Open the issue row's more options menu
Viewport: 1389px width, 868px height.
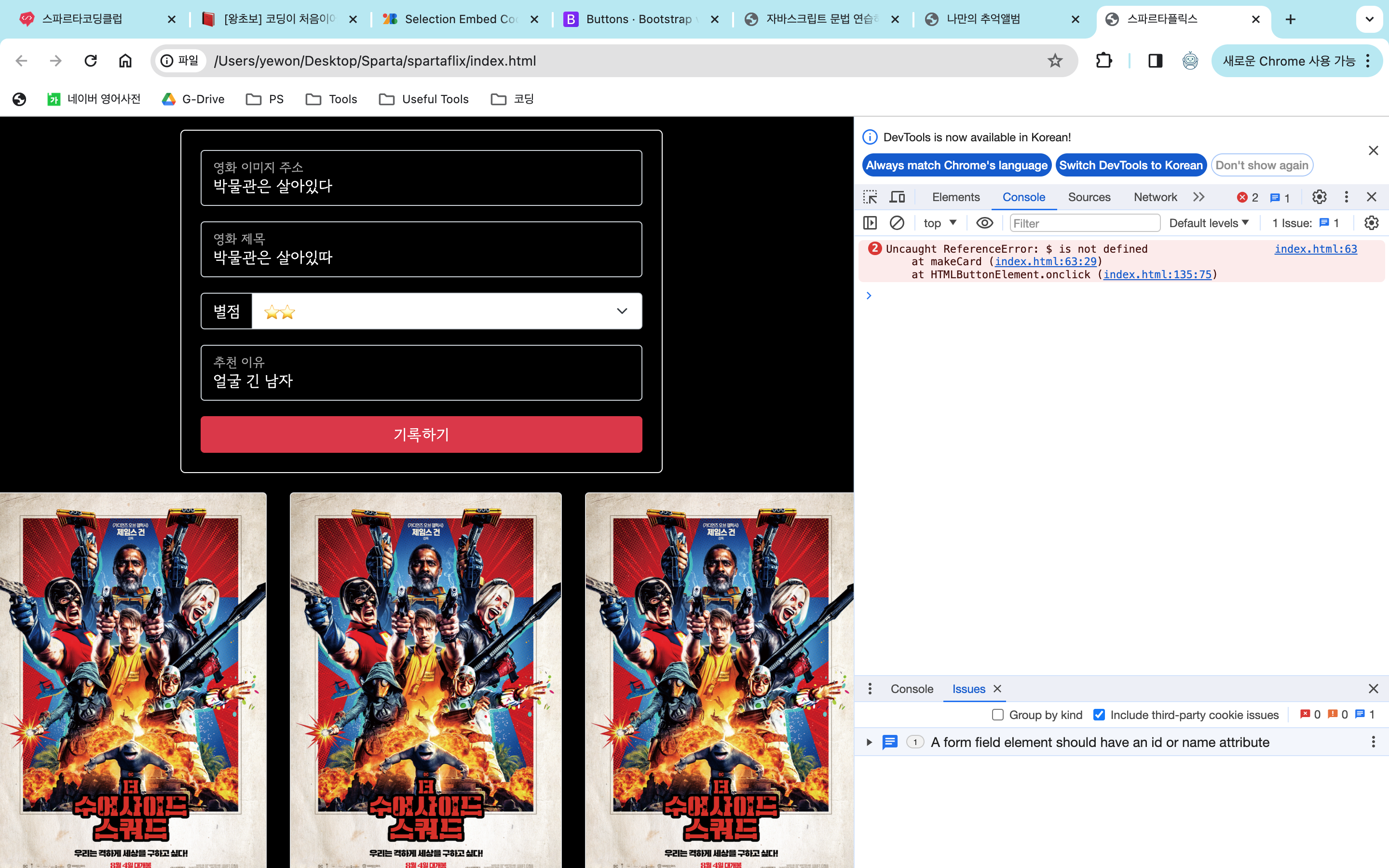click(x=1374, y=742)
